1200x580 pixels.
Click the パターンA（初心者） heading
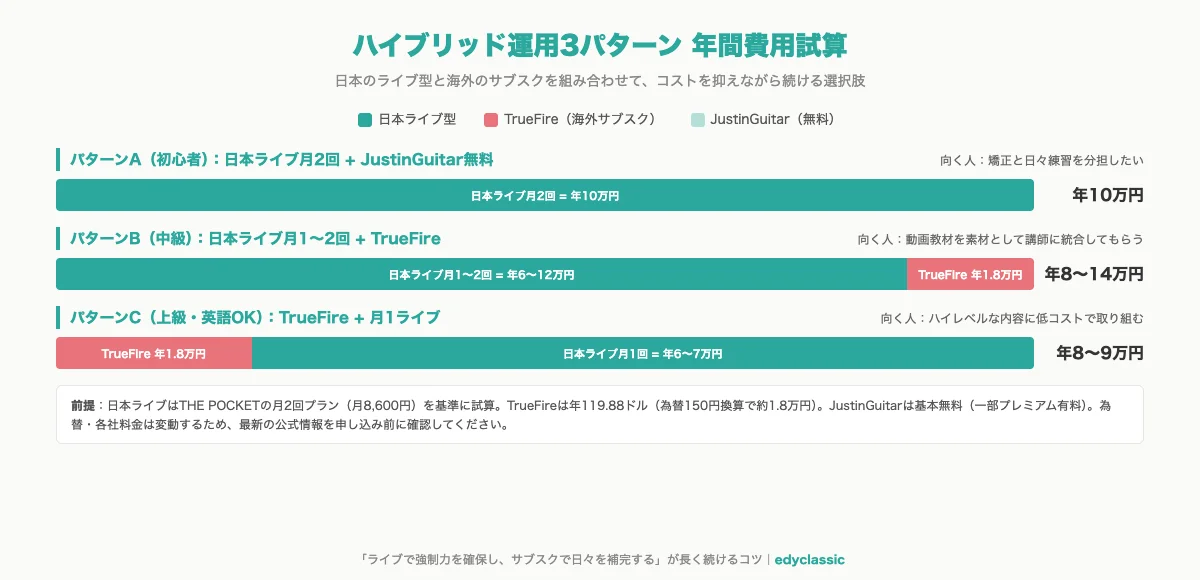coord(282,160)
